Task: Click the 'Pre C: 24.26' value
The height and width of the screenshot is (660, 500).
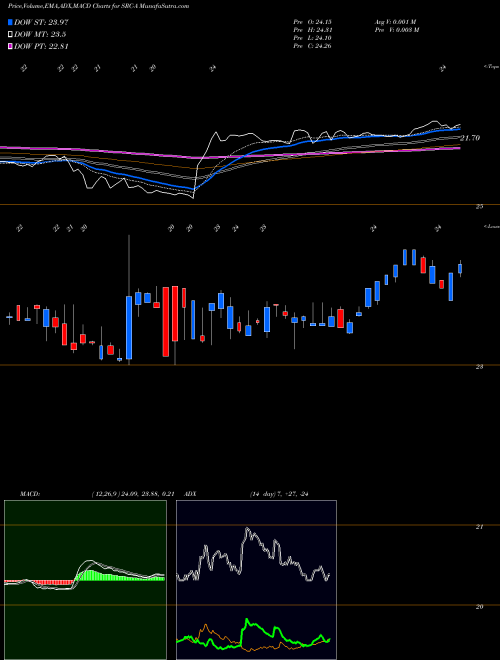Action: (313, 46)
